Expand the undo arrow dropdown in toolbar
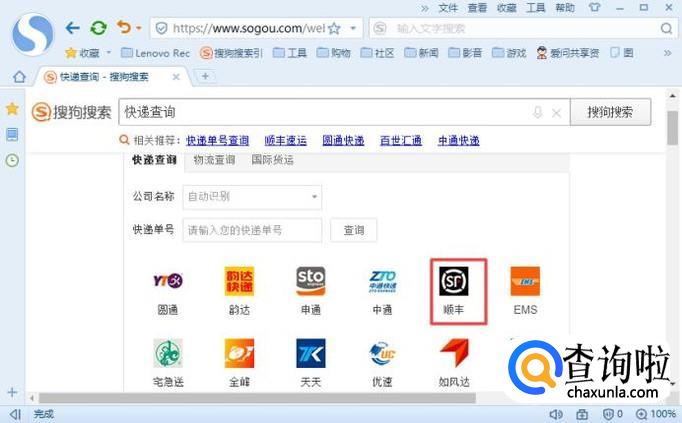Viewport: 682px width, 423px height. pyautogui.click(x=138, y=28)
